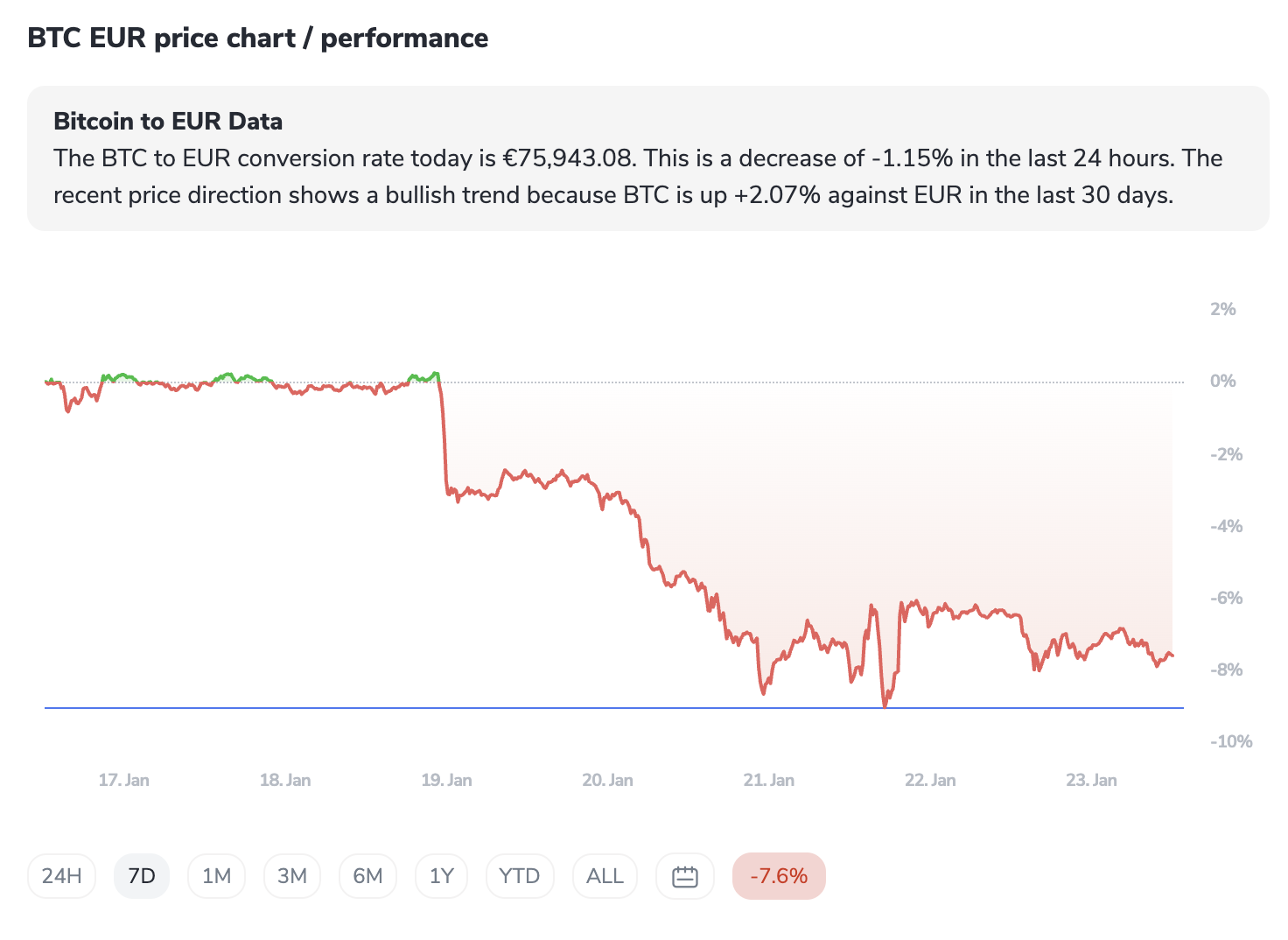Image resolution: width=1288 pixels, height=940 pixels.
Task: Click the 19. Jan date label
Action: pyautogui.click(x=446, y=780)
